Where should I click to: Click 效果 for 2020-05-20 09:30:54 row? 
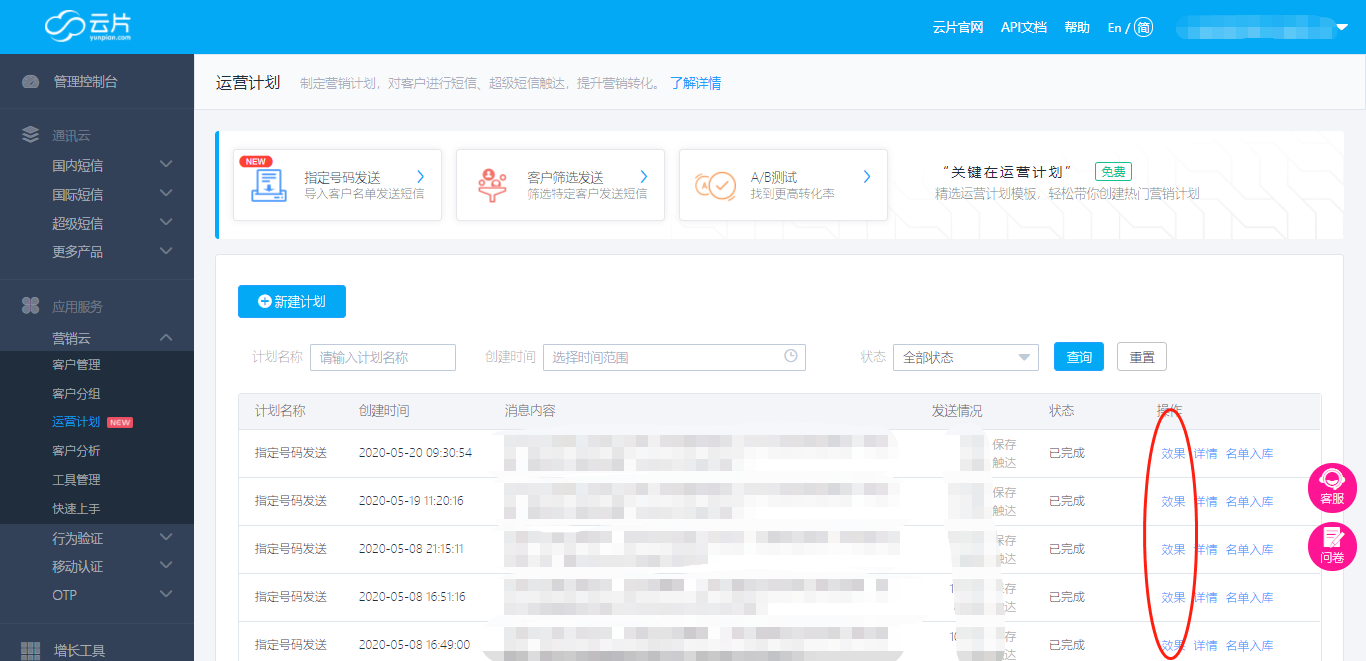click(x=1173, y=453)
